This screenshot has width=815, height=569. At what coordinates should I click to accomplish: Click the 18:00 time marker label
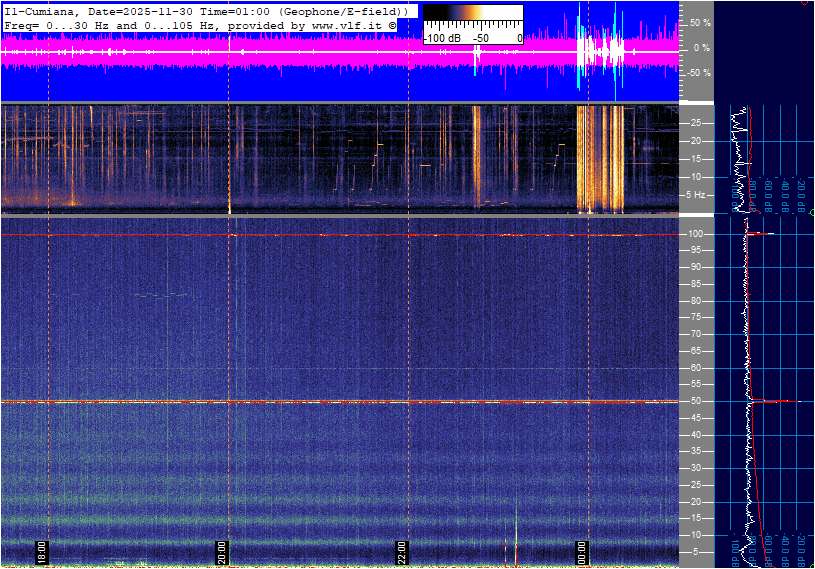click(x=42, y=552)
